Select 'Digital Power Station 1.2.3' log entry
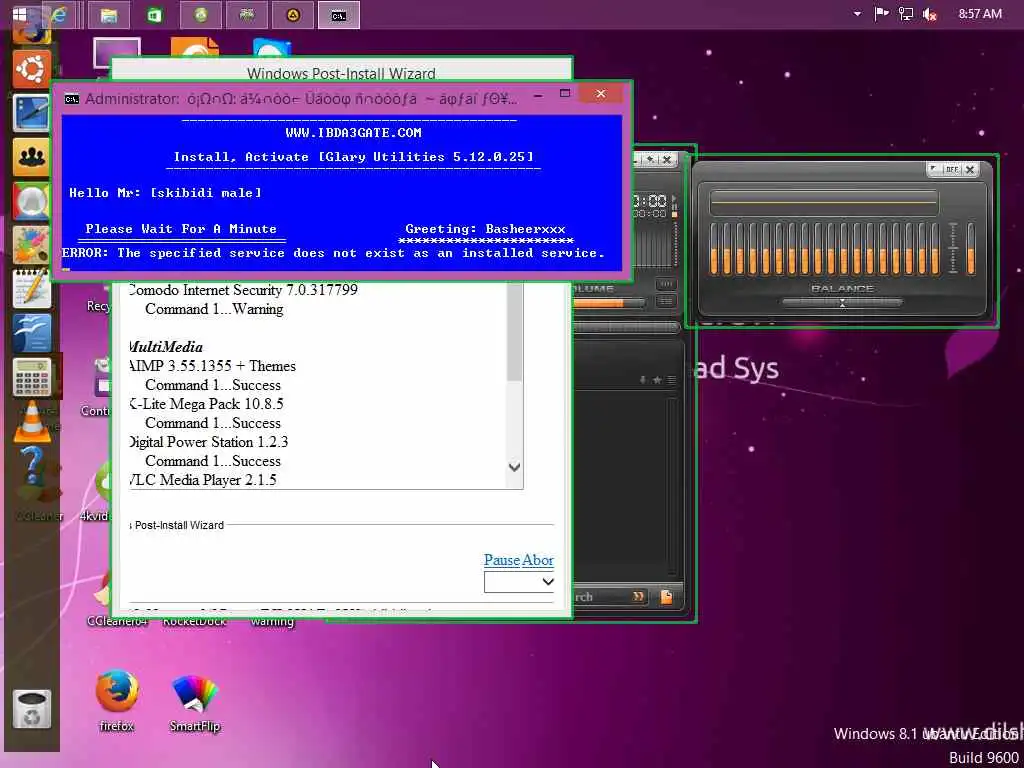Image resolution: width=1024 pixels, height=768 pixels. click(x=208, y=442)
